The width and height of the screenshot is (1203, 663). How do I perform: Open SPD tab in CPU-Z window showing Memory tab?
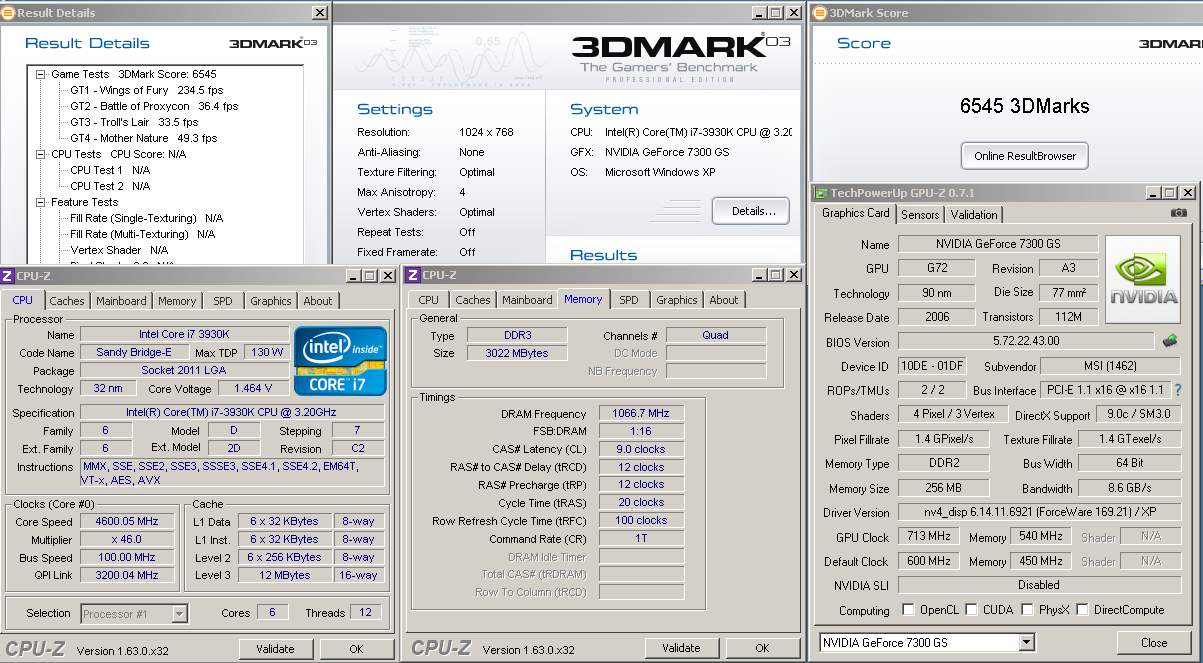(x=629, y=300)
